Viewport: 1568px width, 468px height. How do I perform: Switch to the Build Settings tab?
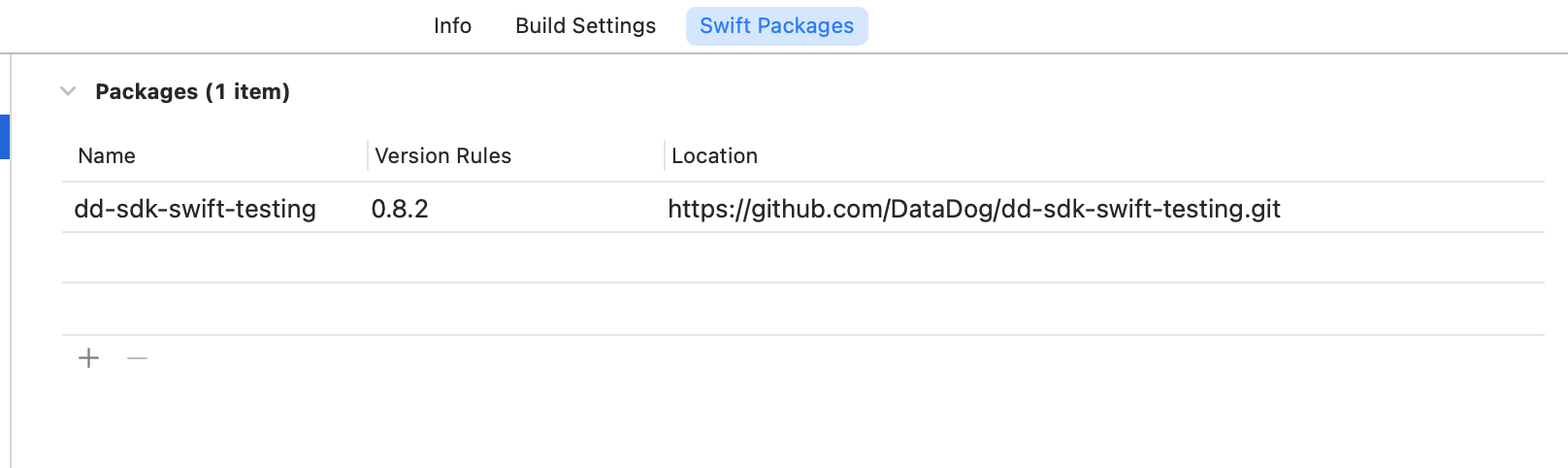(x=585, y=26)
